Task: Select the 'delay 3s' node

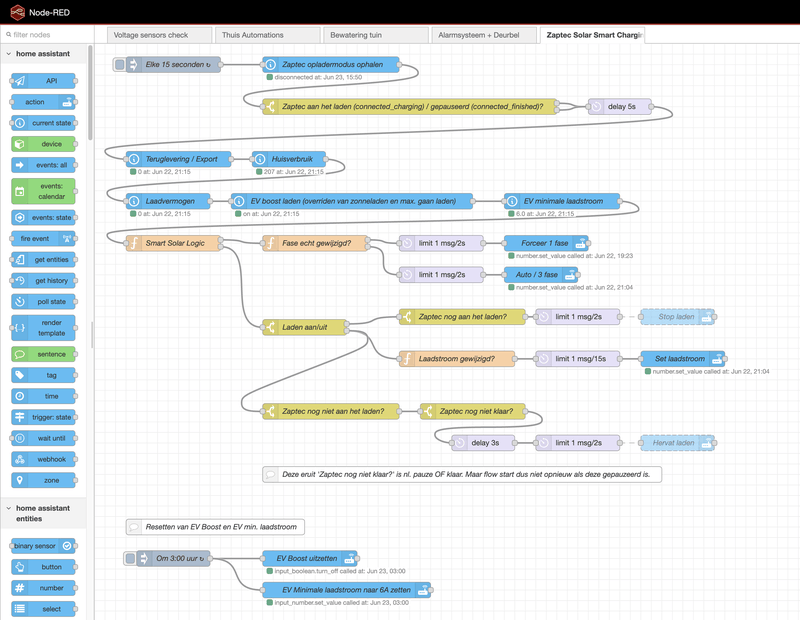Action: point(483,443)
